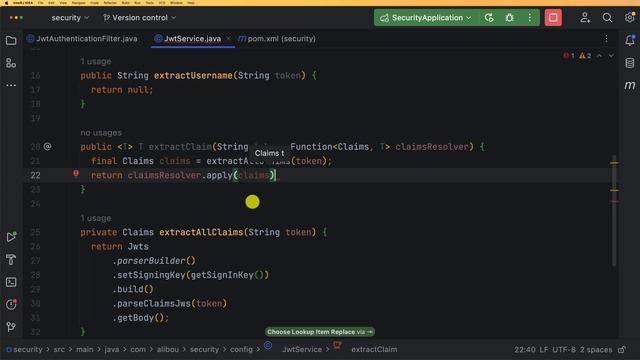Screen dimensions: 640x360
Task: Open the Version control dropdown
Action: (x=140, y=18)
